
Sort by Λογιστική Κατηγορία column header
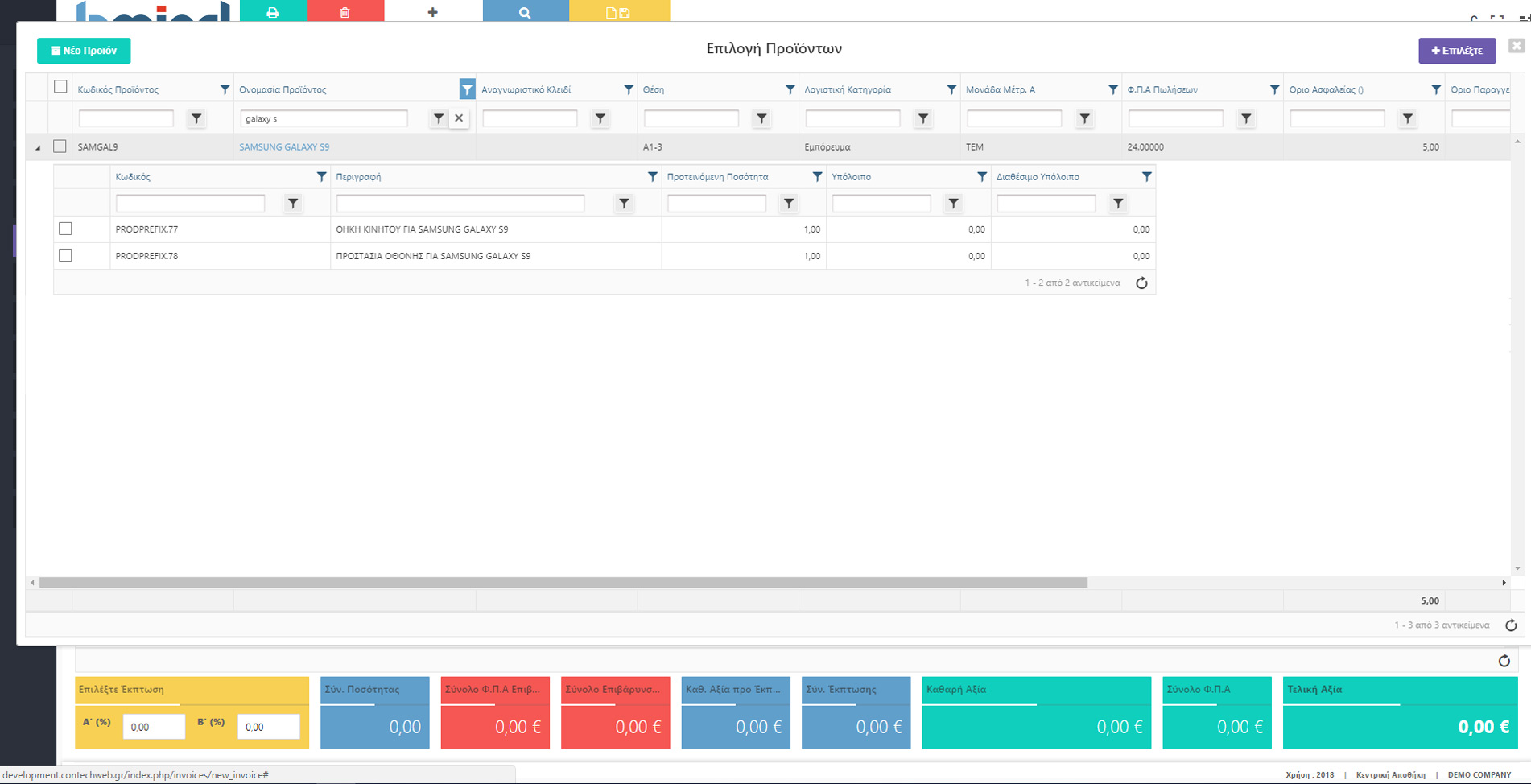coord(848,89)
